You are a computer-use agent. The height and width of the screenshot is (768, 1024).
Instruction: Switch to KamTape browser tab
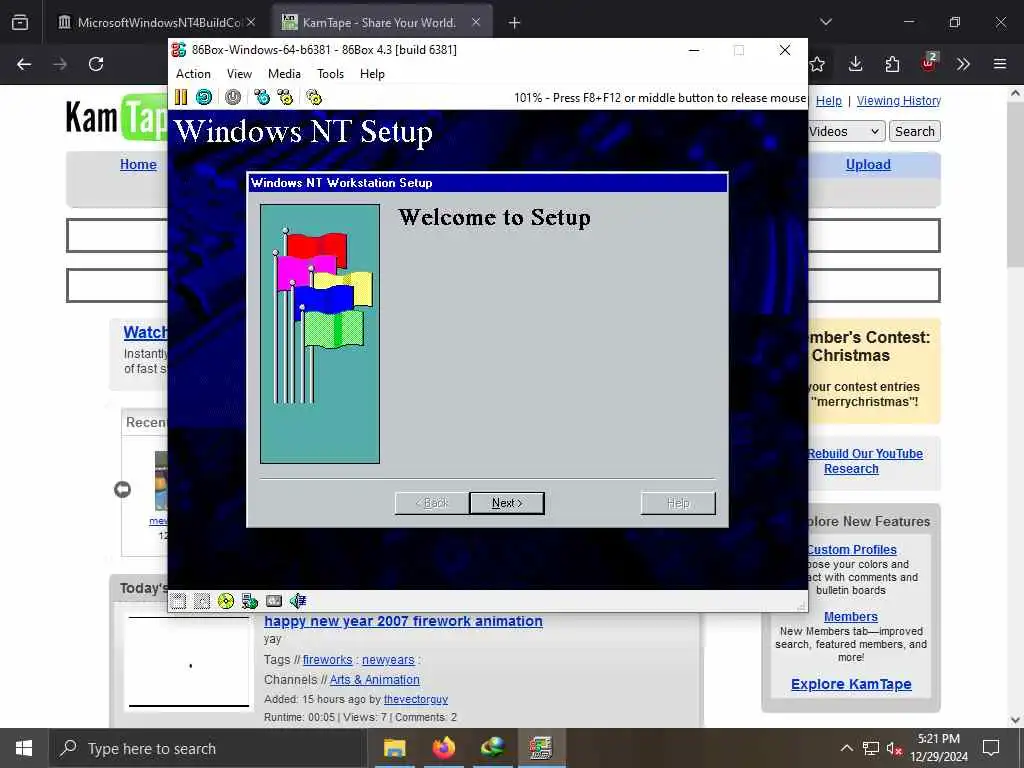383,22
